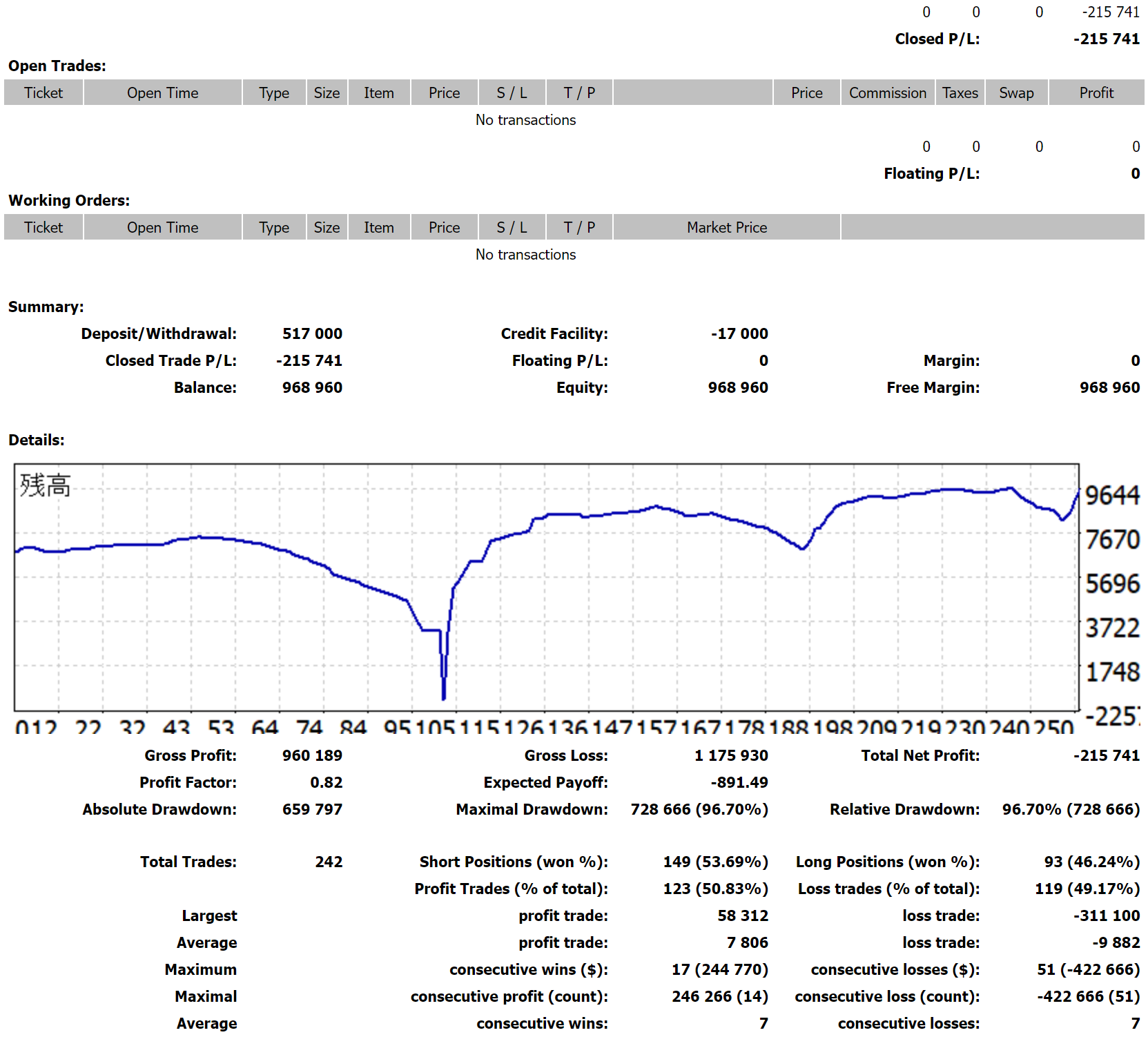Click the Credit Facility value -17 000
This screenshot has width=1148, height=1037.
click(739, 333)
